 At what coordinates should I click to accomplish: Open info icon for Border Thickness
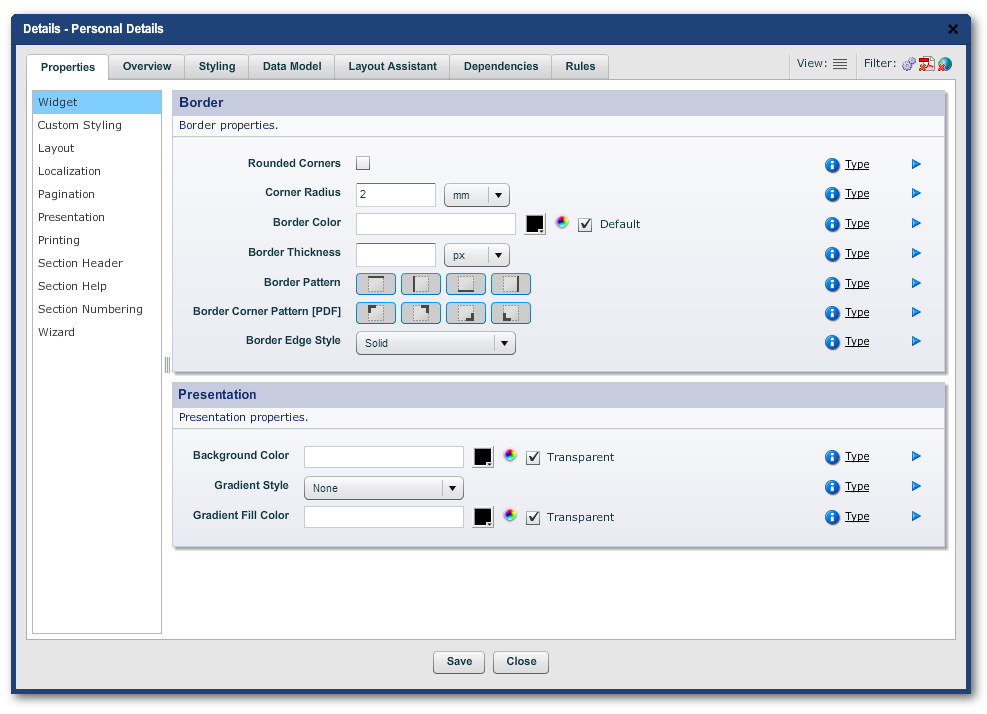click(x=832, y=254)
